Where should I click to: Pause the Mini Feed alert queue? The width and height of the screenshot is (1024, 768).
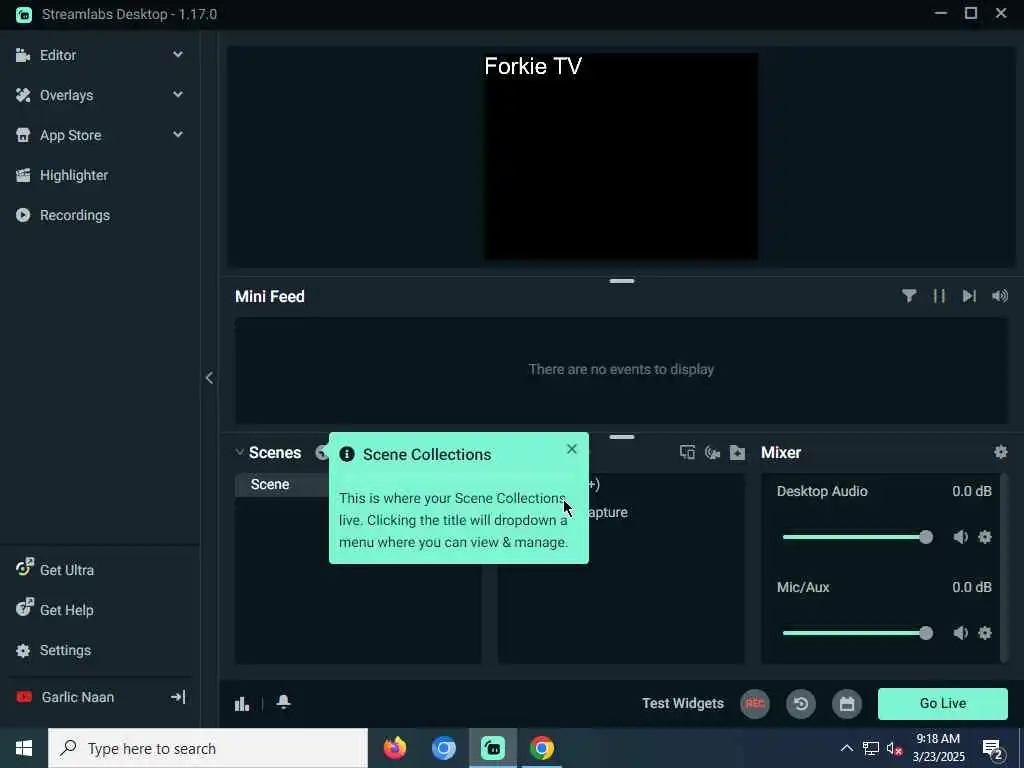[x=939, y=296]
